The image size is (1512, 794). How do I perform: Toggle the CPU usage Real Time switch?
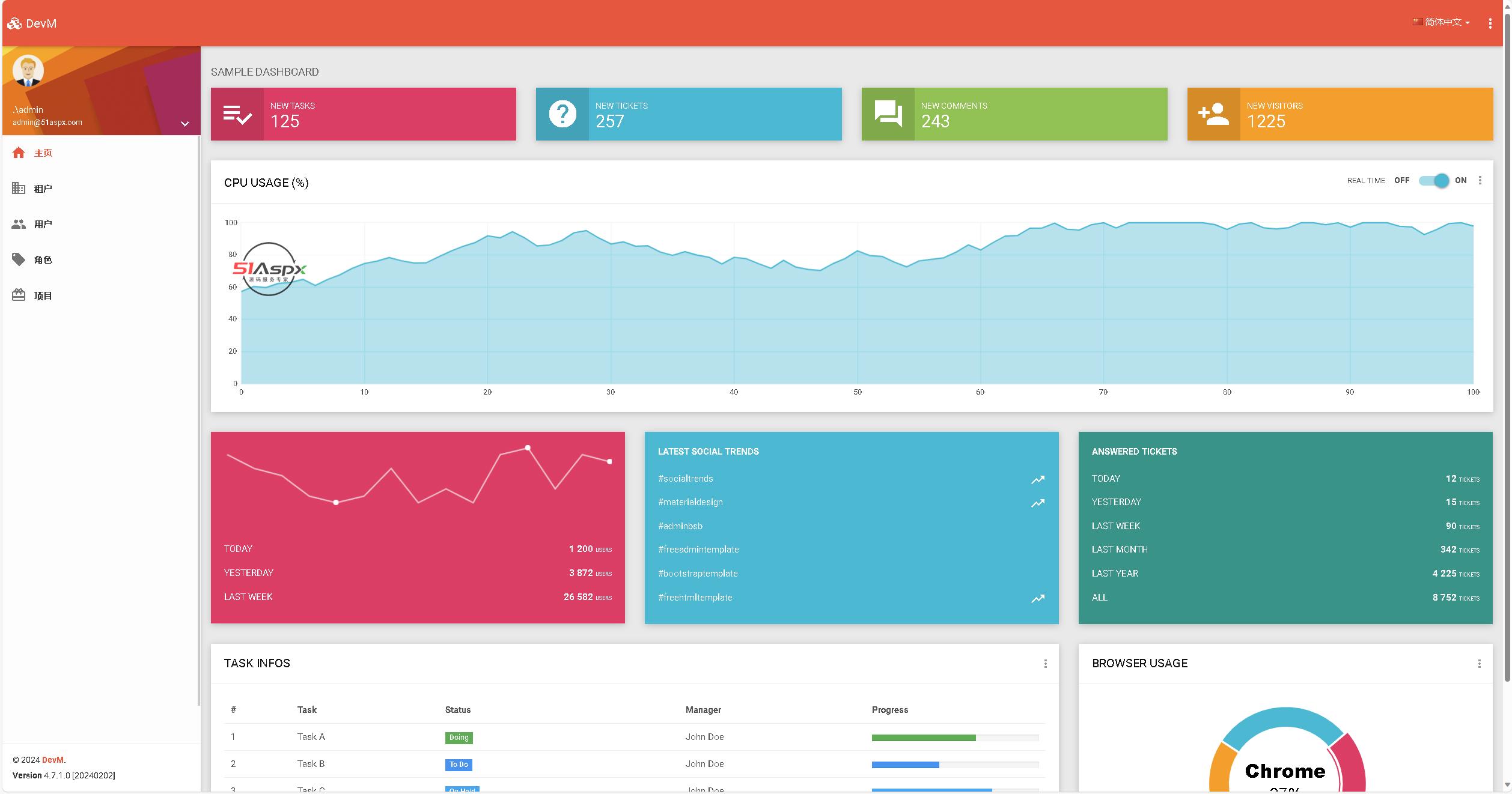click(1434, 181)
